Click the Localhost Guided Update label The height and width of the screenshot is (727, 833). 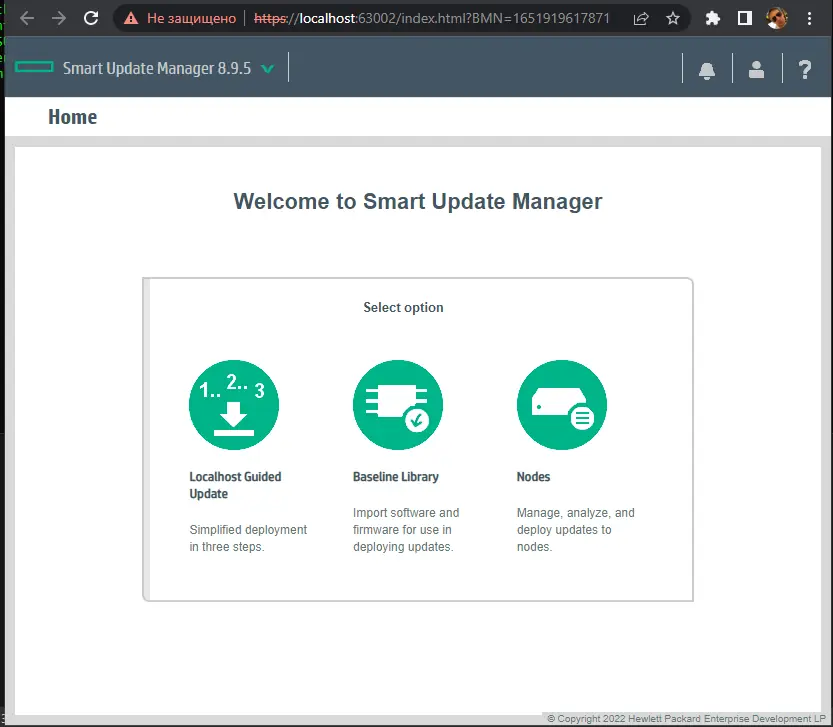(x=235, y=485)
